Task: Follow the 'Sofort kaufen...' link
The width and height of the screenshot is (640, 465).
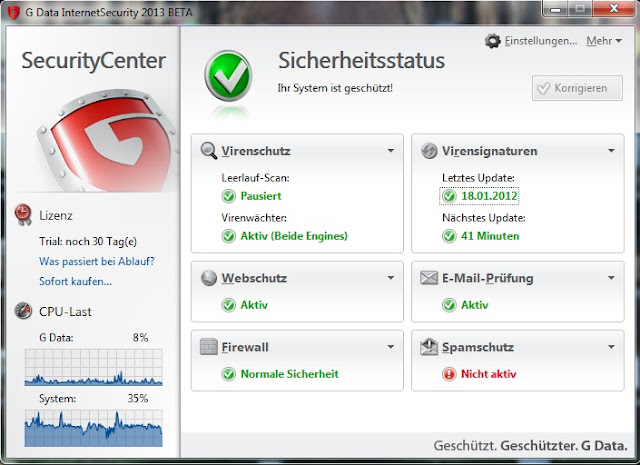Action: pyautogui.click(x=75, y=281)
